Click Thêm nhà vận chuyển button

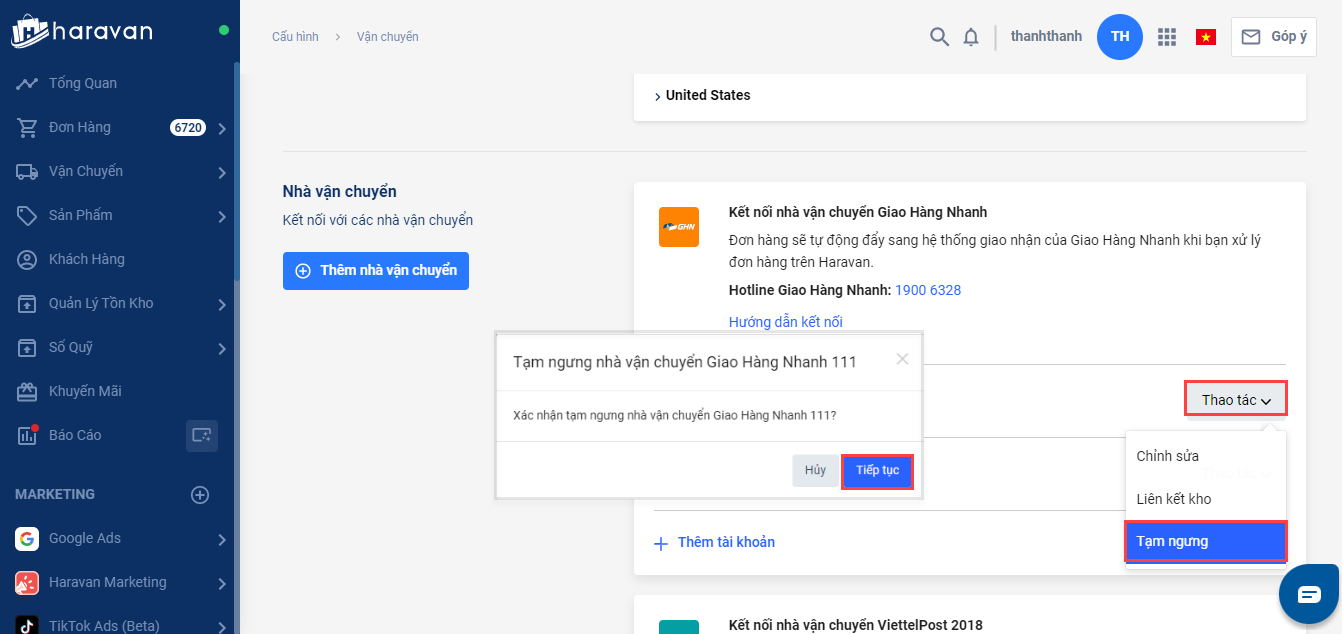coord(376,271)
